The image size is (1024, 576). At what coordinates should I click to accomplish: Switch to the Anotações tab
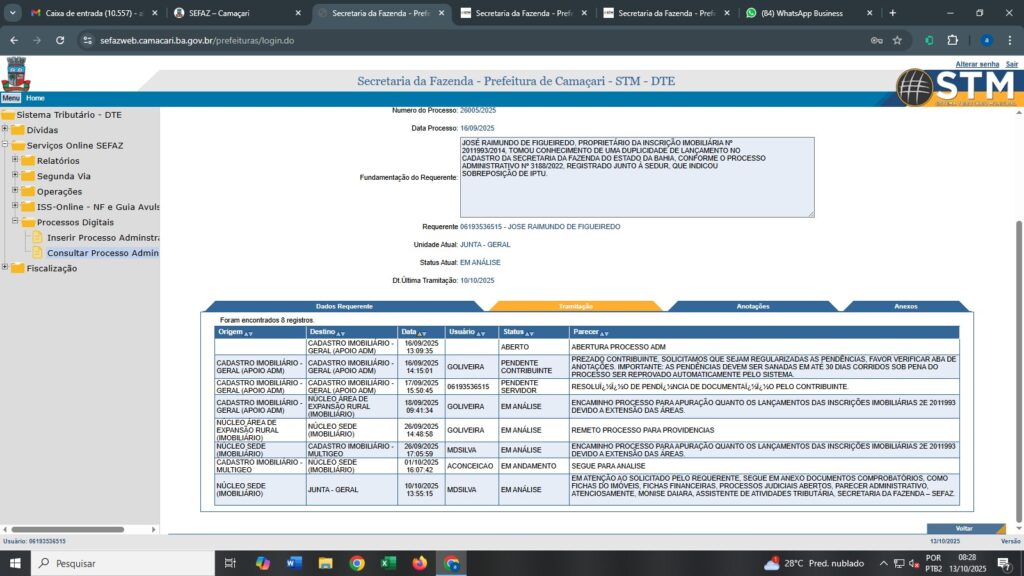(x=752, y=306)
